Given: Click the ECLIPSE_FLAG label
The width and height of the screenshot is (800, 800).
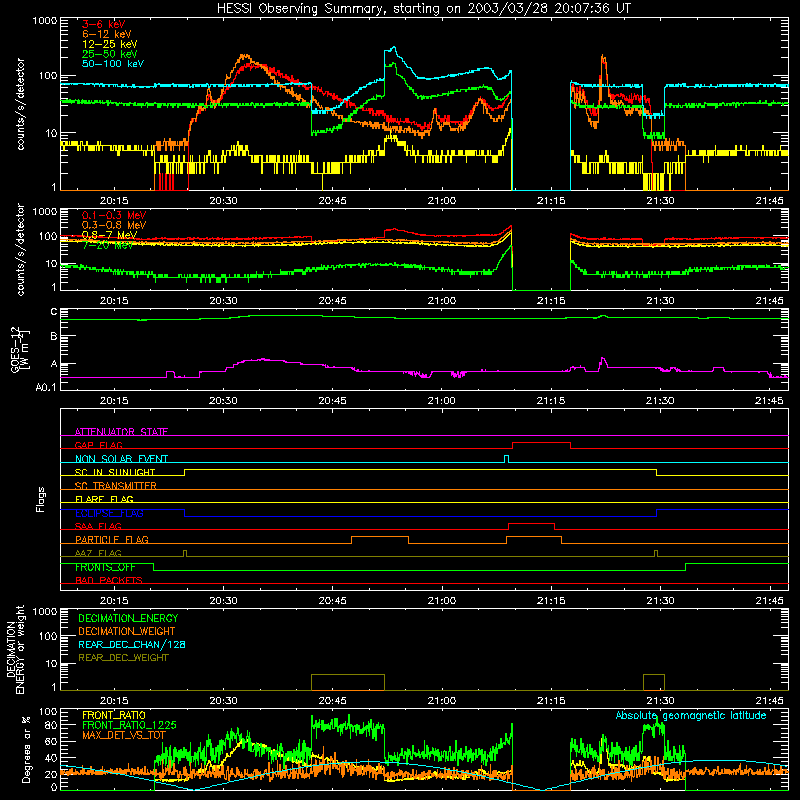Looking at the screenshot, I should pos(109,513).
